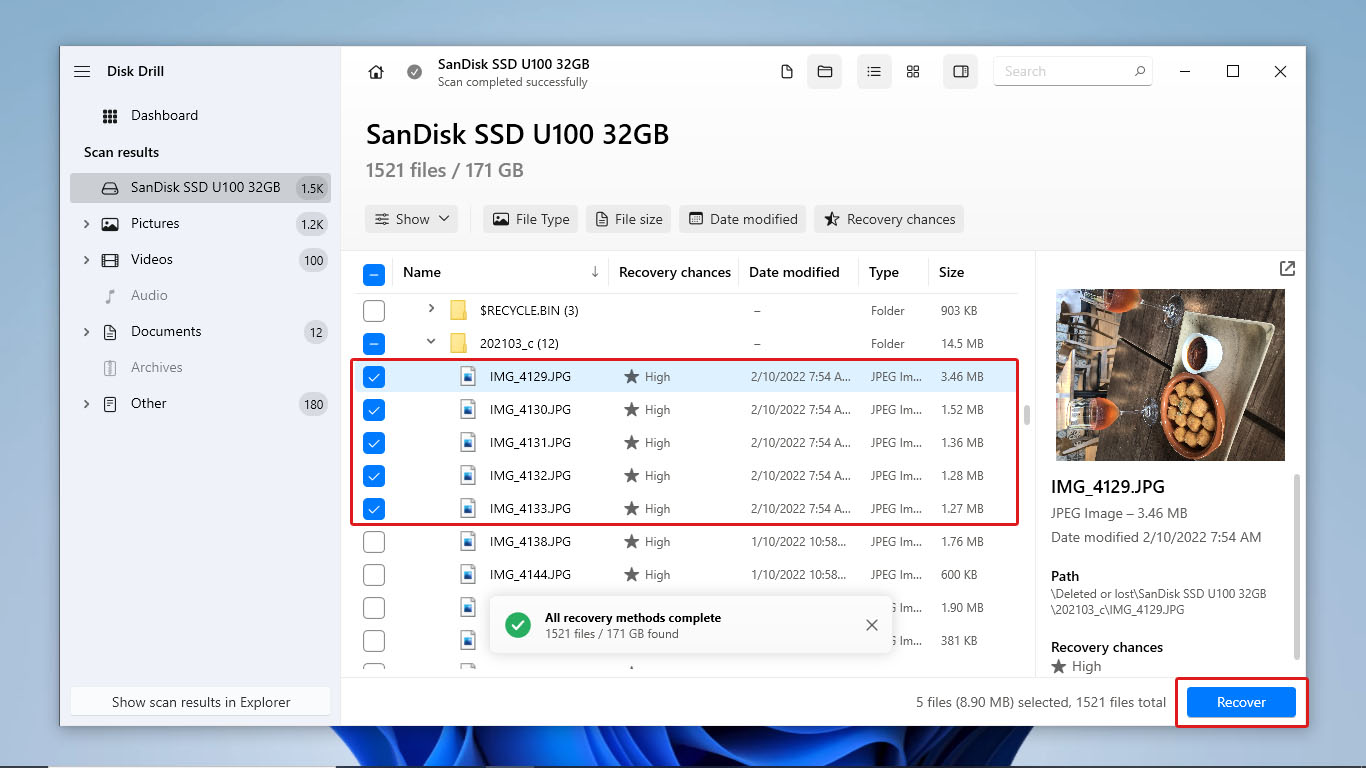Switch to folder view icon
Screen dimensions: 1366x768
[825, 72]
